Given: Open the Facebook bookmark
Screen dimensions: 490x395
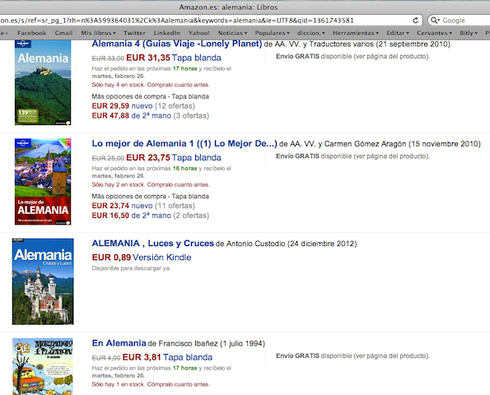Looking at the screenshot, I should pyautogui.click(x=32, y=33).
